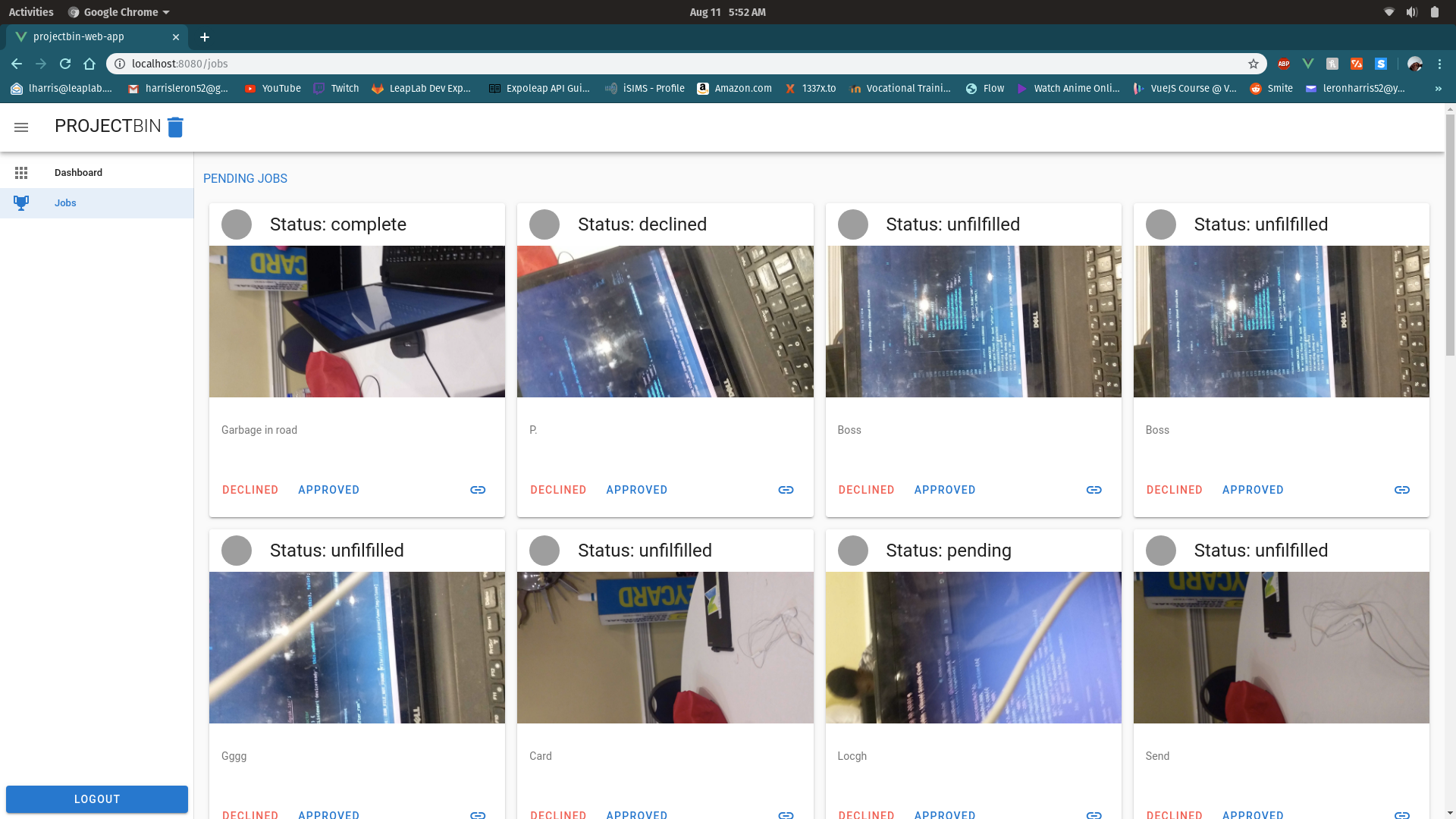Open the hamburger navigation menu
This screenshot has height=819, width=1456.
pyautogui.click(x=21, y=127)
